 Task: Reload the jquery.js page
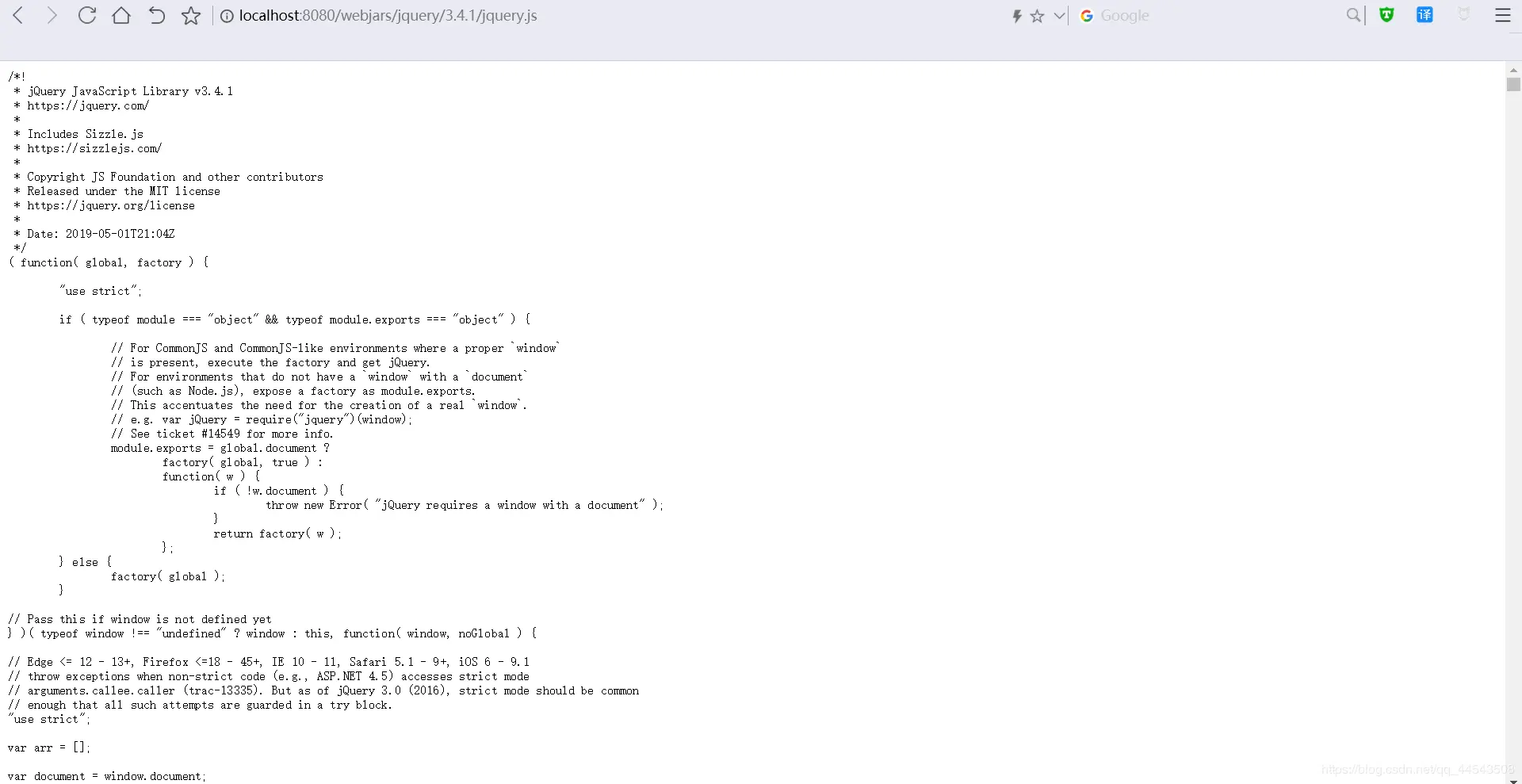click(x=87, y=15)
